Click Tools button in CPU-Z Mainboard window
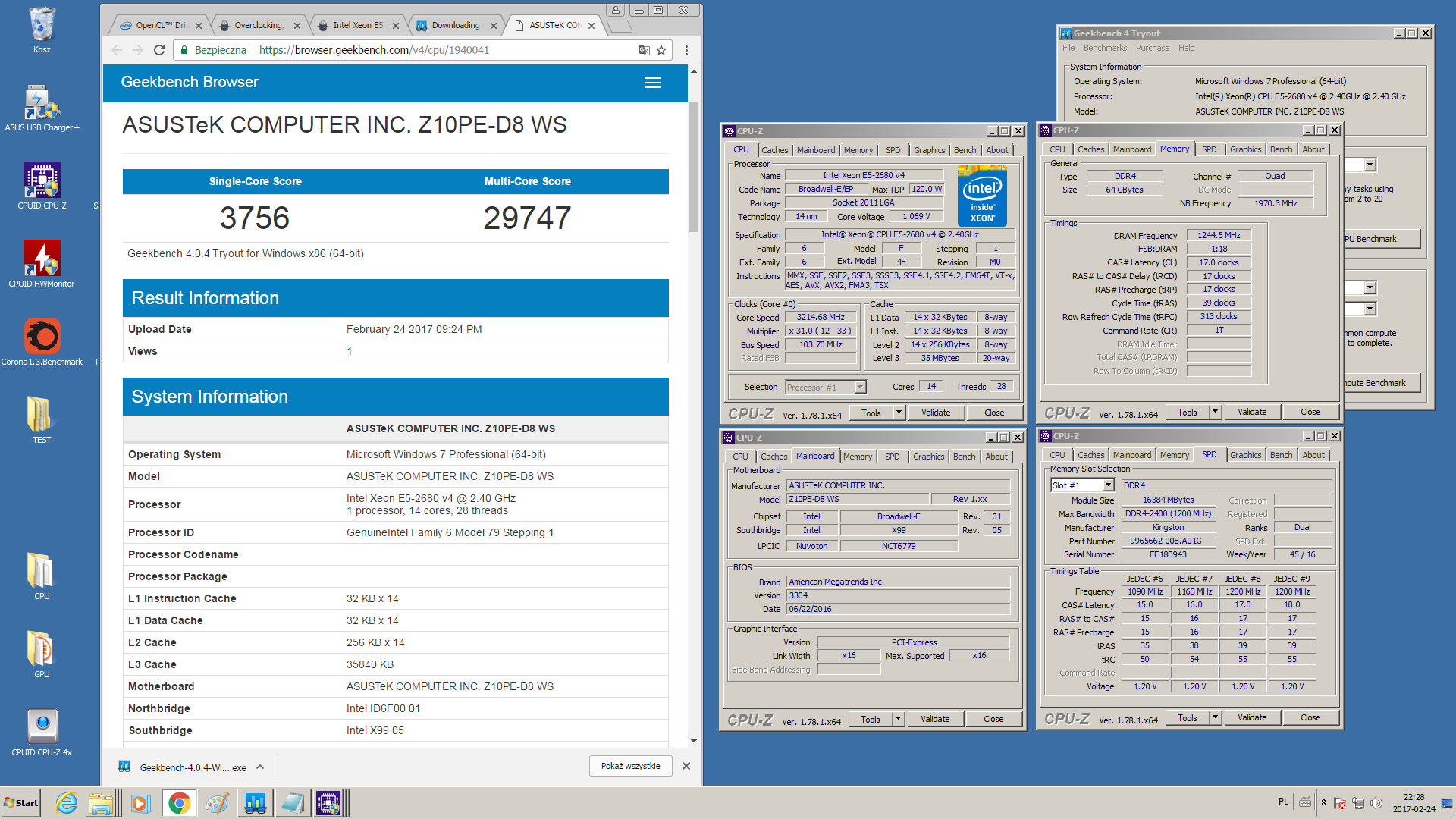This screenshot has height=819, width=1456. coord(871,719)
